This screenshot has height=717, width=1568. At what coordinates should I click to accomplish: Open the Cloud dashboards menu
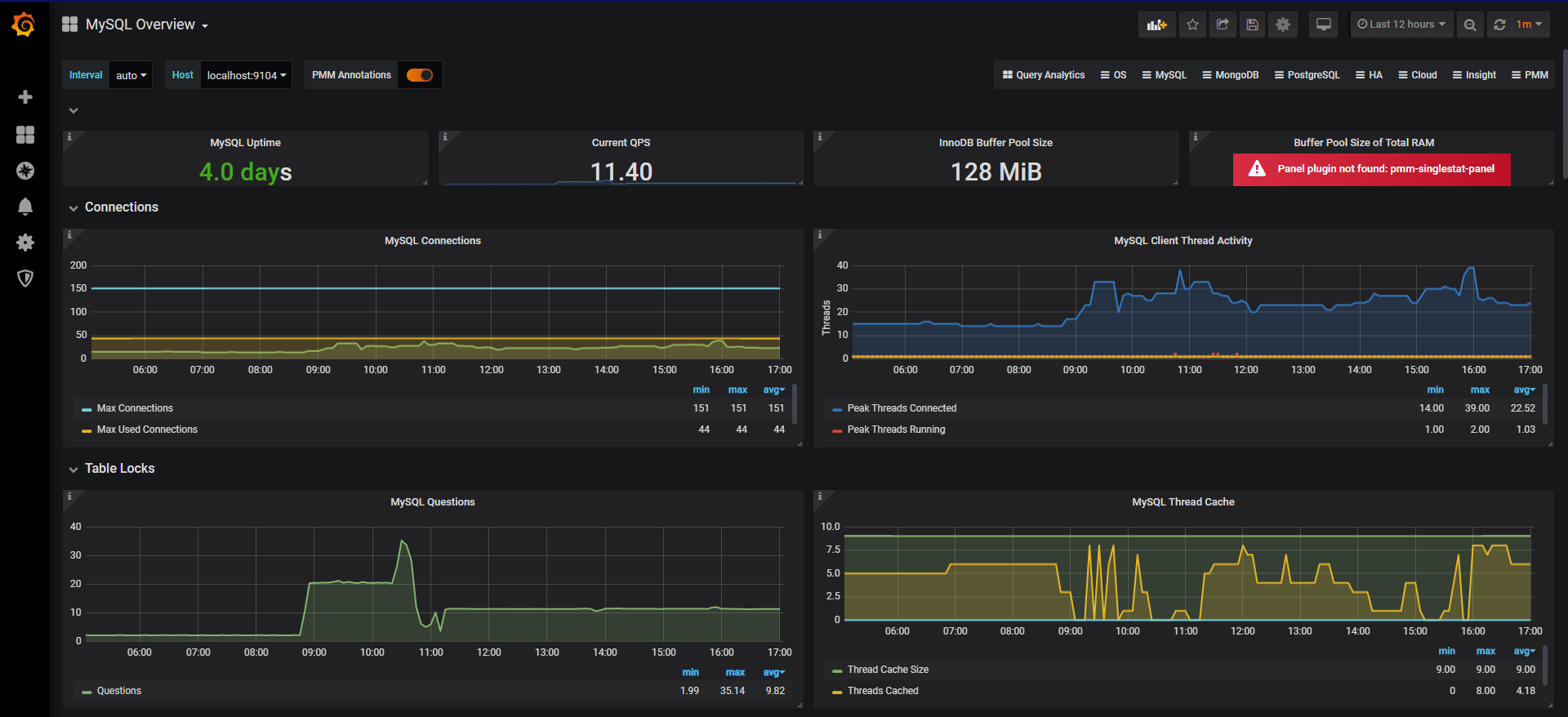(1417, 75)
